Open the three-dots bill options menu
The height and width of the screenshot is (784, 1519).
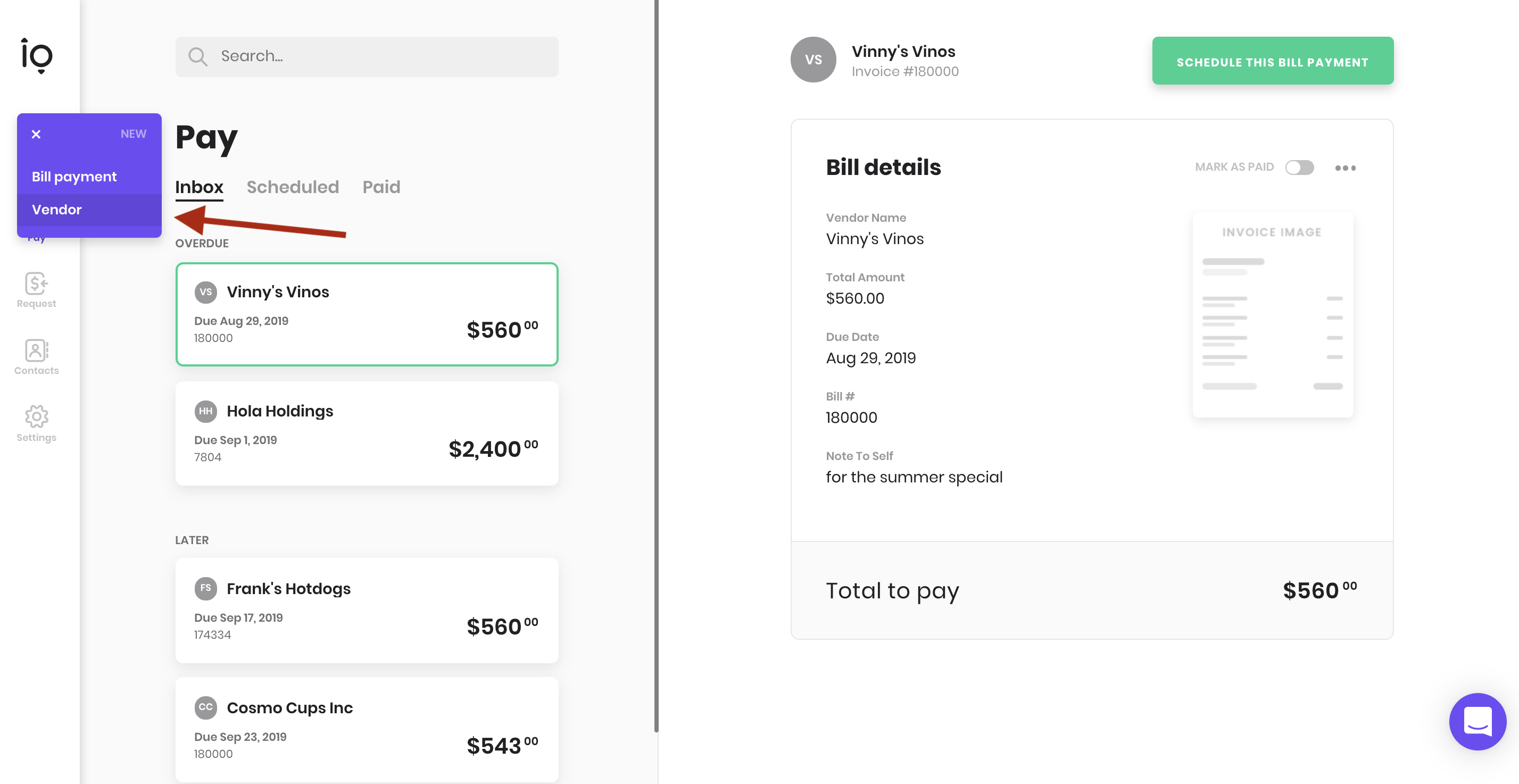[1345, 168]
